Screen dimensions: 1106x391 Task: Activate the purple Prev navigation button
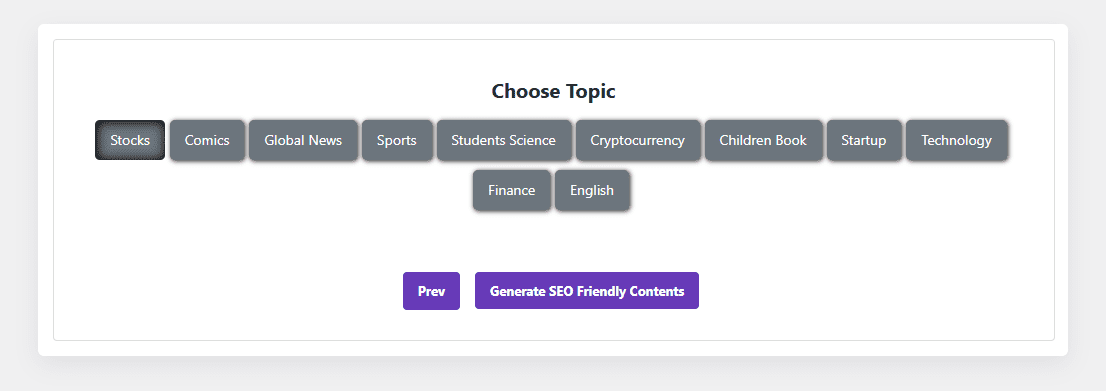point(432,291)
